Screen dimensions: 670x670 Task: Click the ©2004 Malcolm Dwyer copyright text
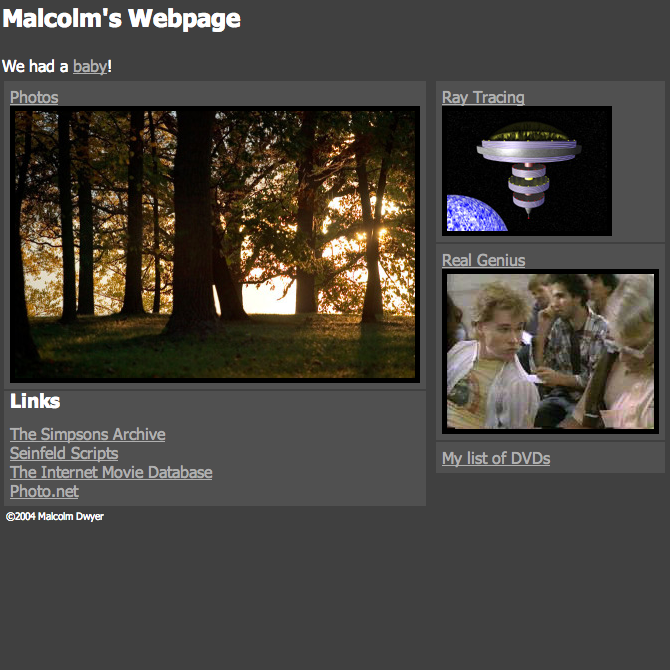(x=55, y=517)
